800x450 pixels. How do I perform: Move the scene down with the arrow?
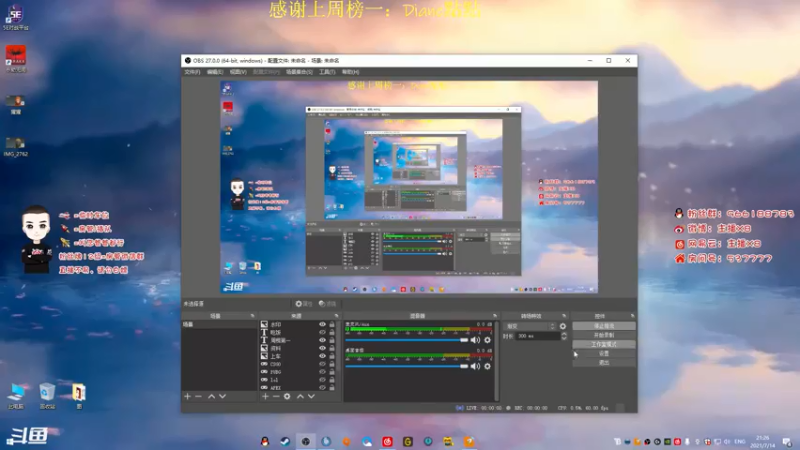pyautogui.click(x=222, y=396)
